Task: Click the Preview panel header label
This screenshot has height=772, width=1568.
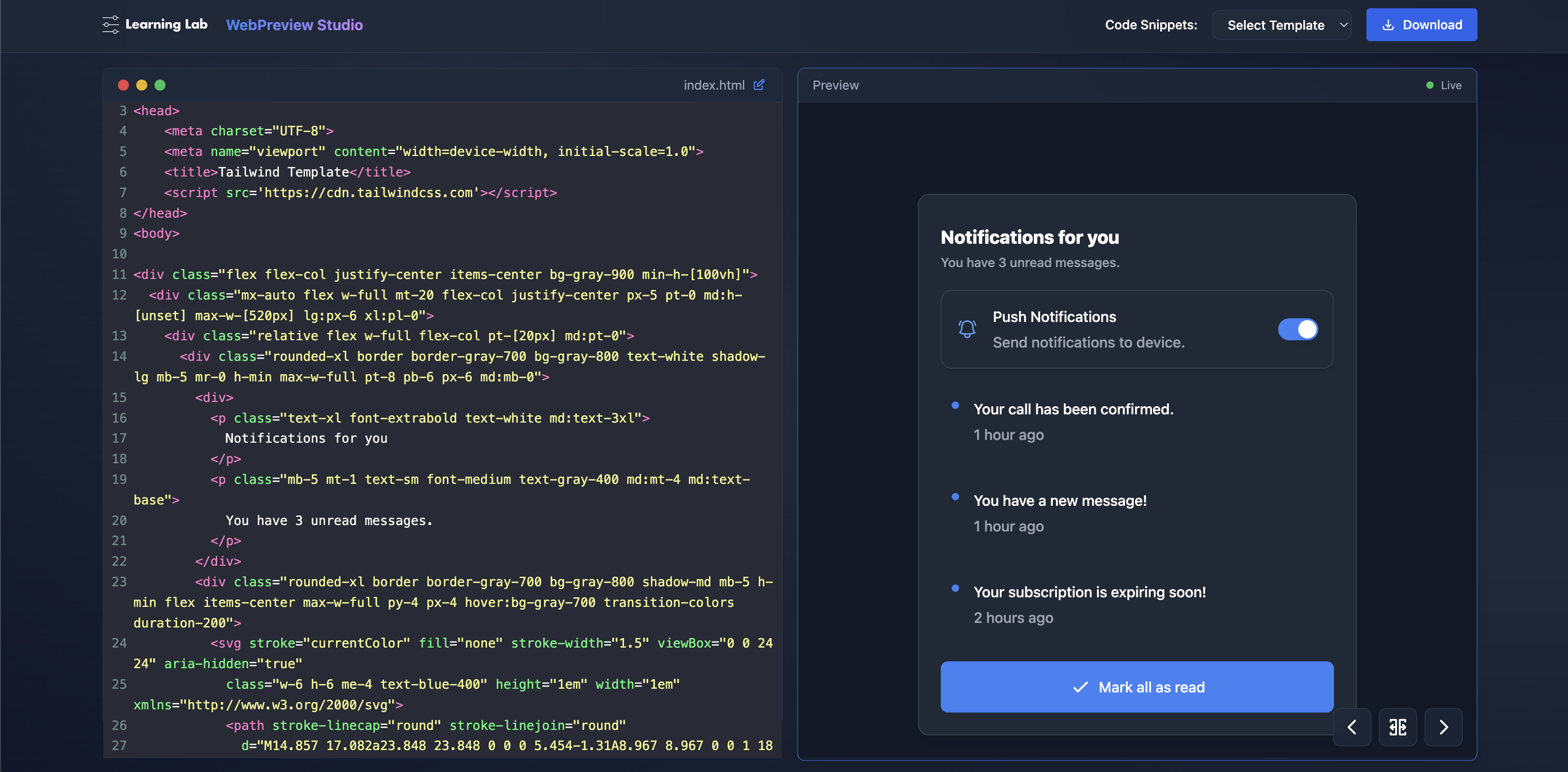Action: point(835,85)
